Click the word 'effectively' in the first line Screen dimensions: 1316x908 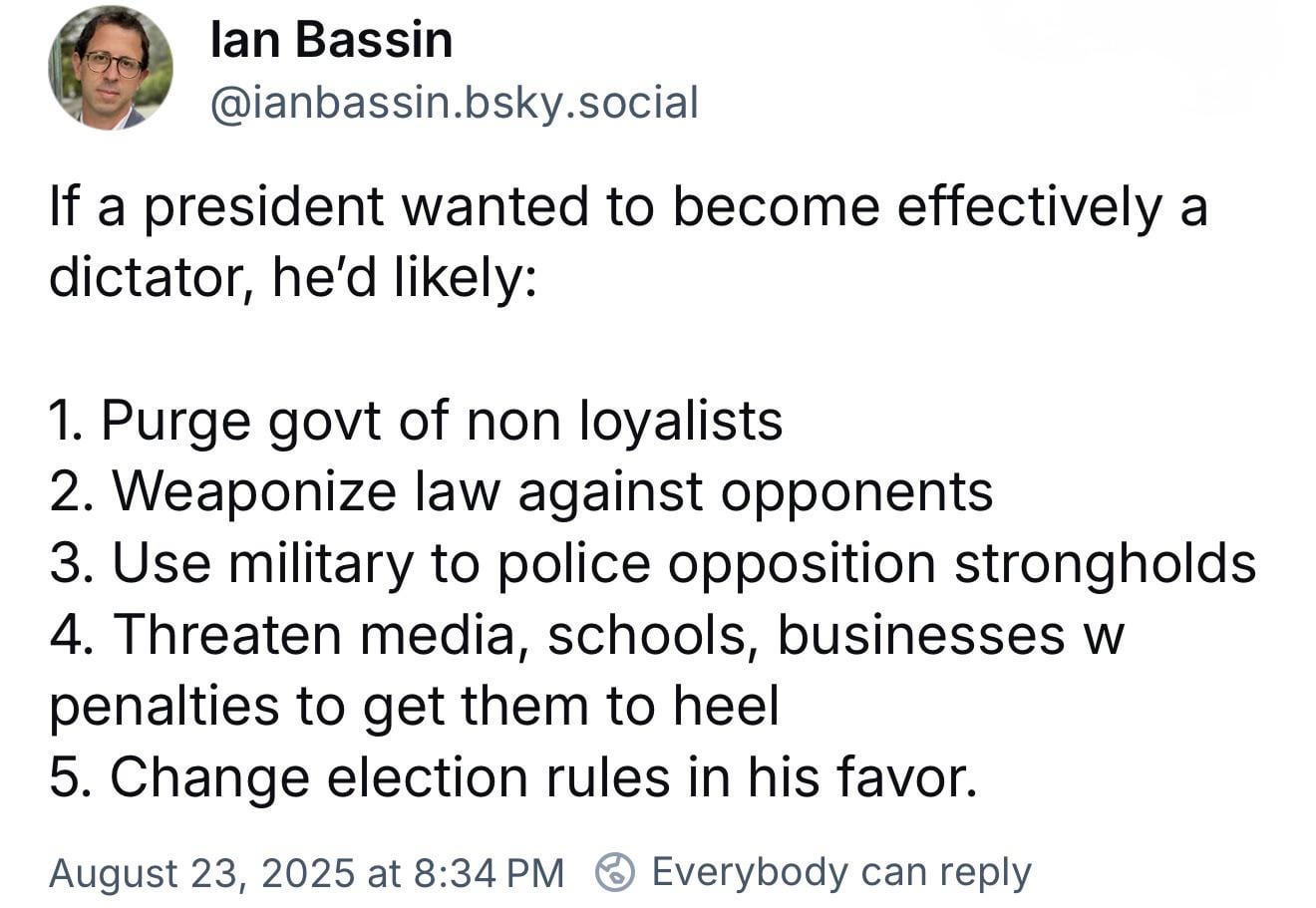pos(1030,207)
